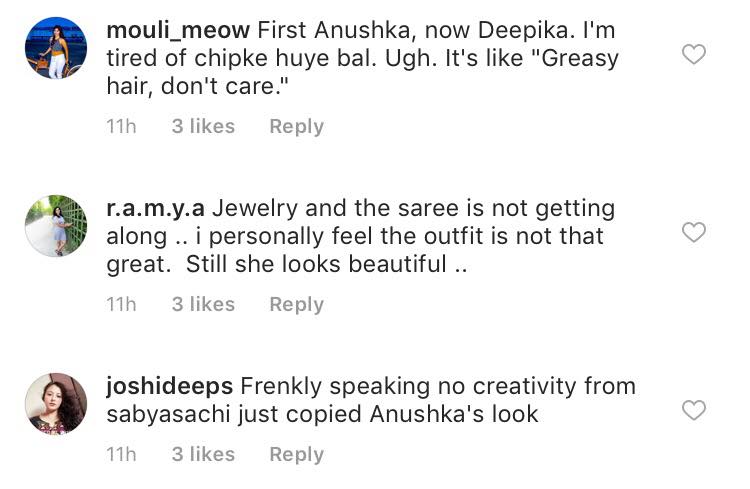View joshideeps' profile picture
The width and height of the screenshot is (750, 489).
pyautogui.click(x=56, y=404)
